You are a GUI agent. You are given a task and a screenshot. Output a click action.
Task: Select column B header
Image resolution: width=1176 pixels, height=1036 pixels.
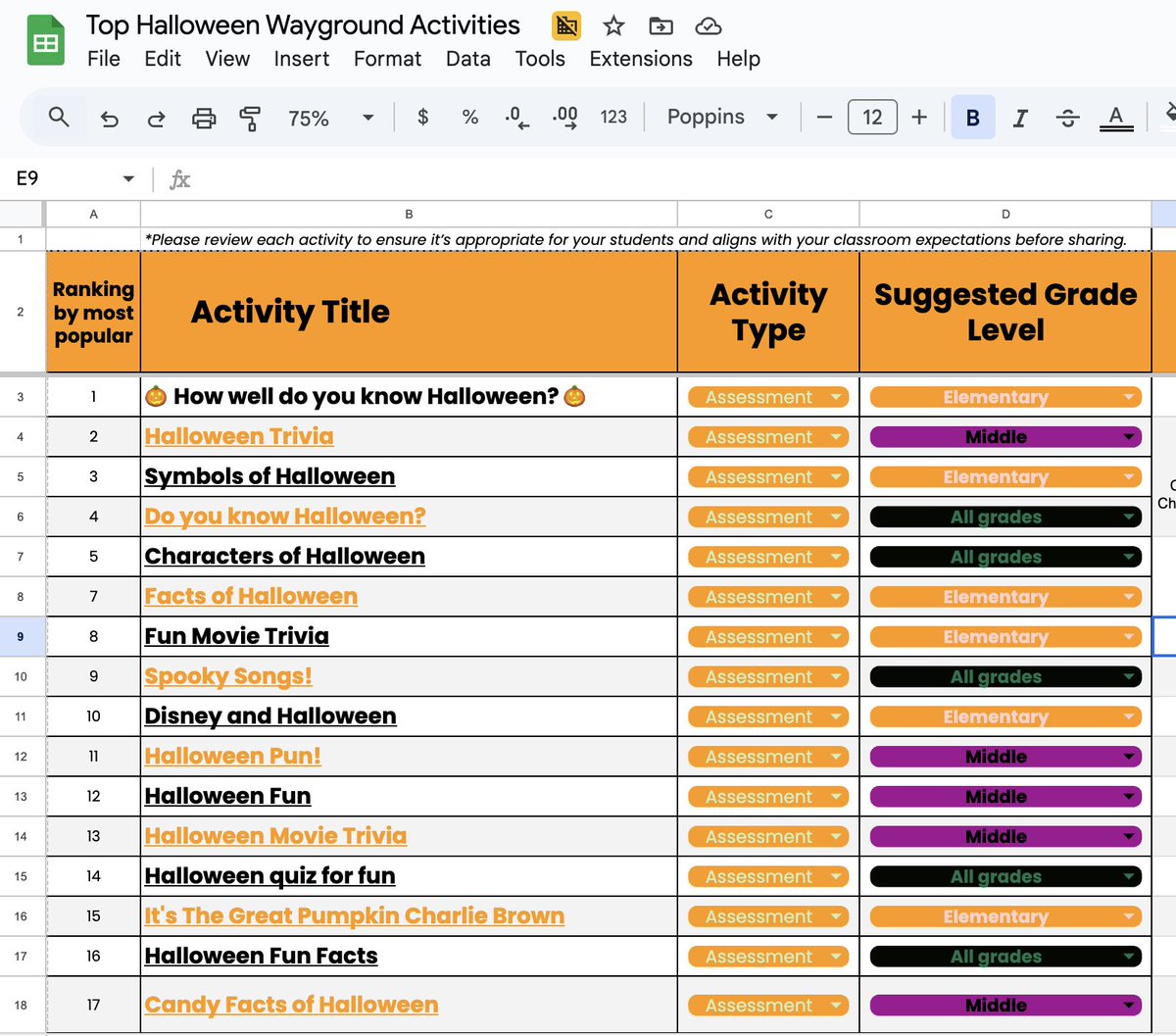click(x=409, y=214)
